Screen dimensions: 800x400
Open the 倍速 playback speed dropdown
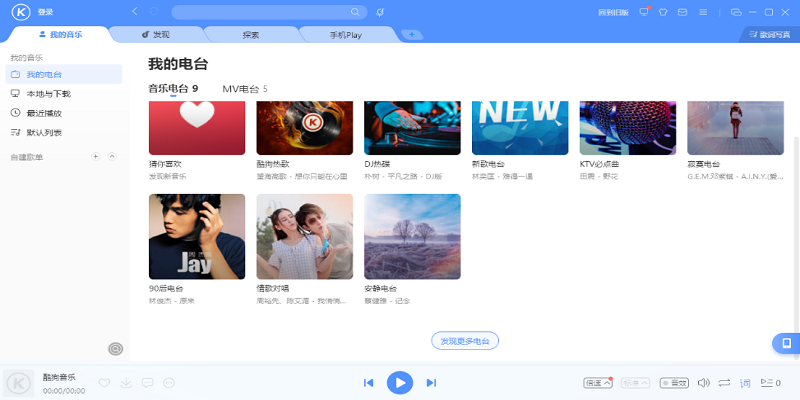pos(598,382)
